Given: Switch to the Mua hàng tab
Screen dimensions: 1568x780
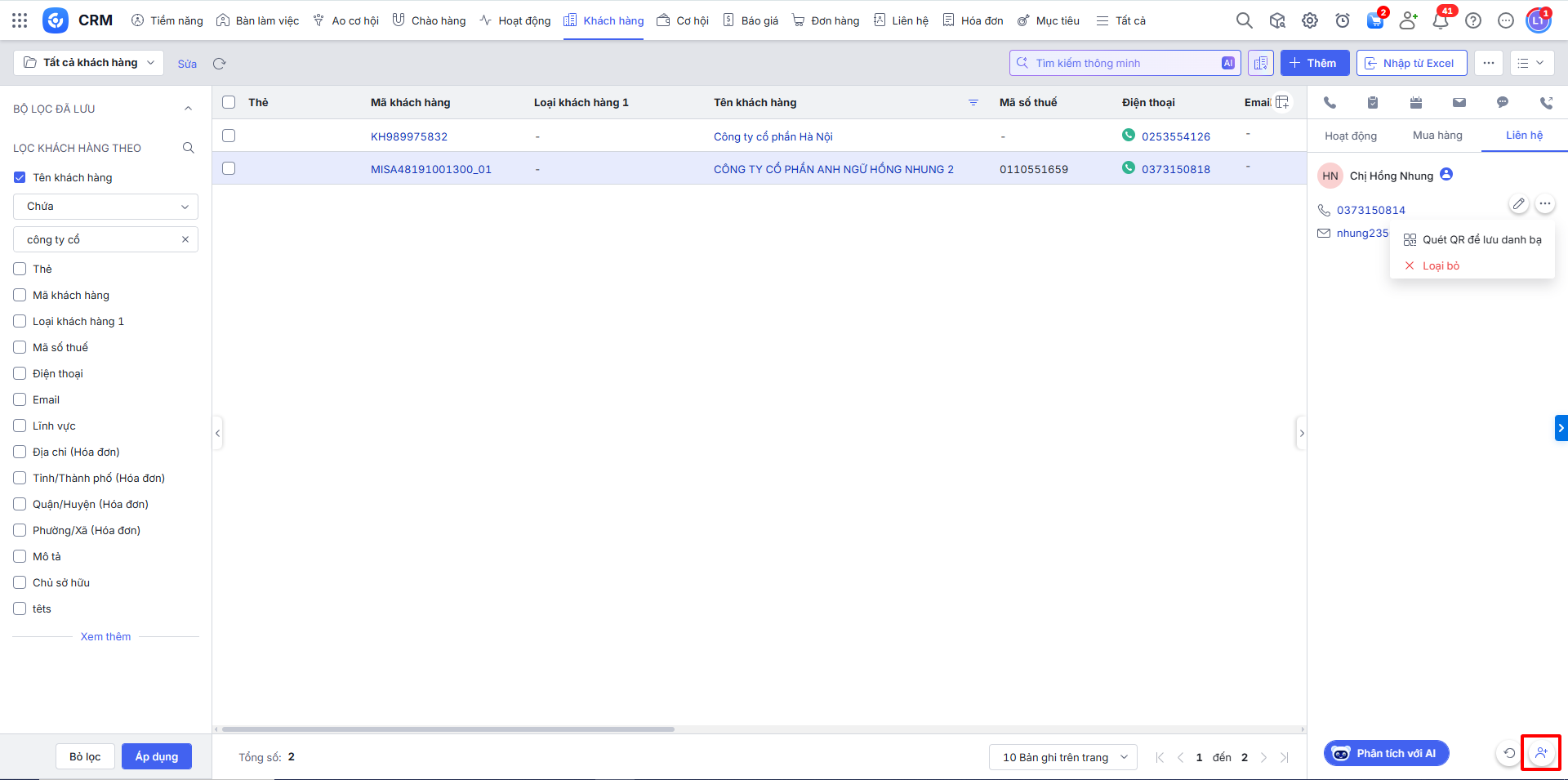Looking at the screenshot, I should [x=1437, y=136].
